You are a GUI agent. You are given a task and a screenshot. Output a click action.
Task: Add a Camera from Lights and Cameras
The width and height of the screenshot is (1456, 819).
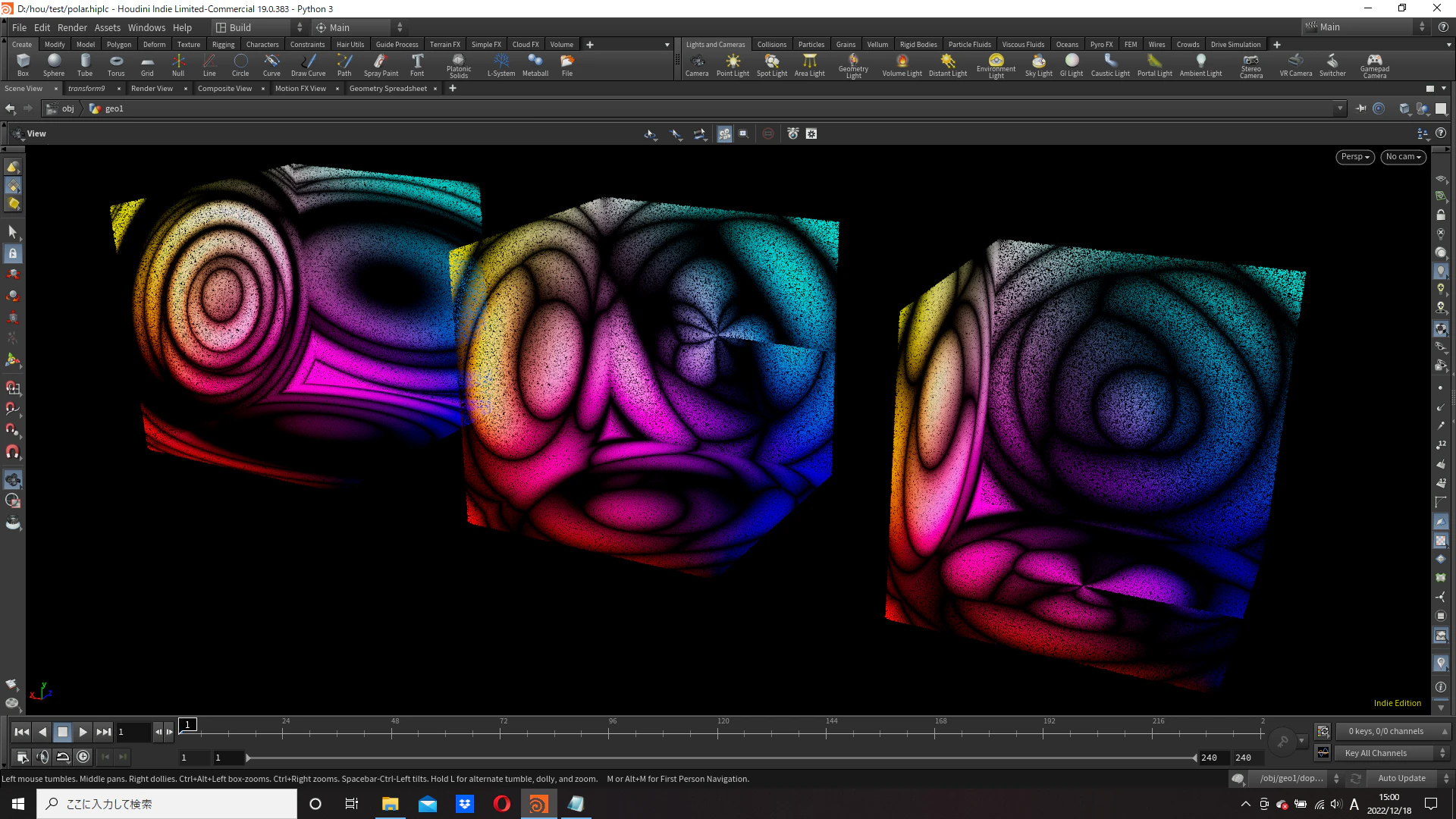697,65
